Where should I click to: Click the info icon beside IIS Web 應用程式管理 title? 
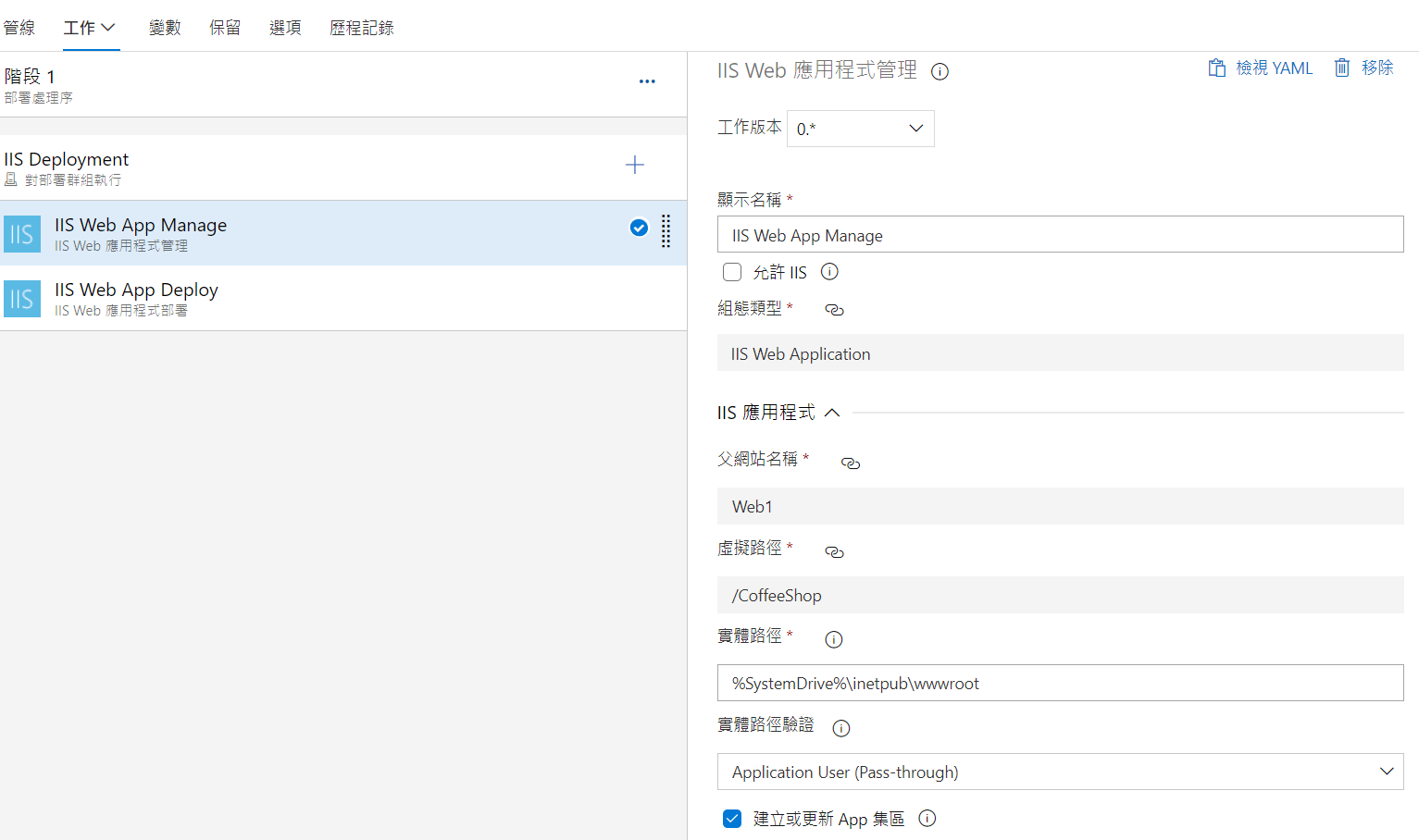940,72
